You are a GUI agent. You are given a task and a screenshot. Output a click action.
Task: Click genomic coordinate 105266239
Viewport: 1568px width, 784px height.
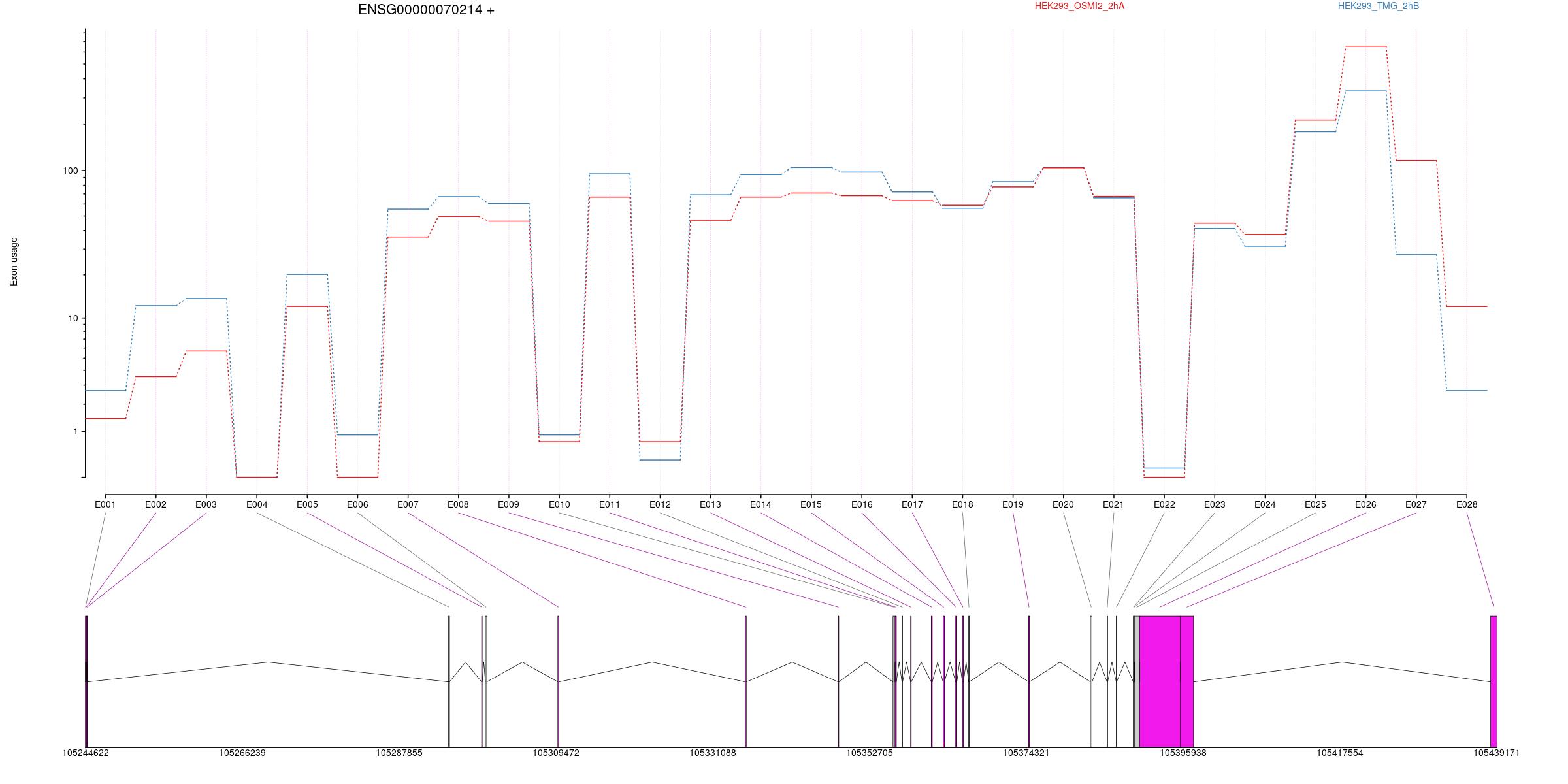point(242,753)
